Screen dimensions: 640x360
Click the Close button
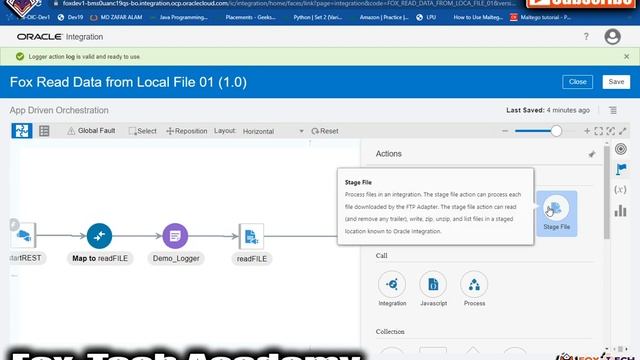[577, 82]
